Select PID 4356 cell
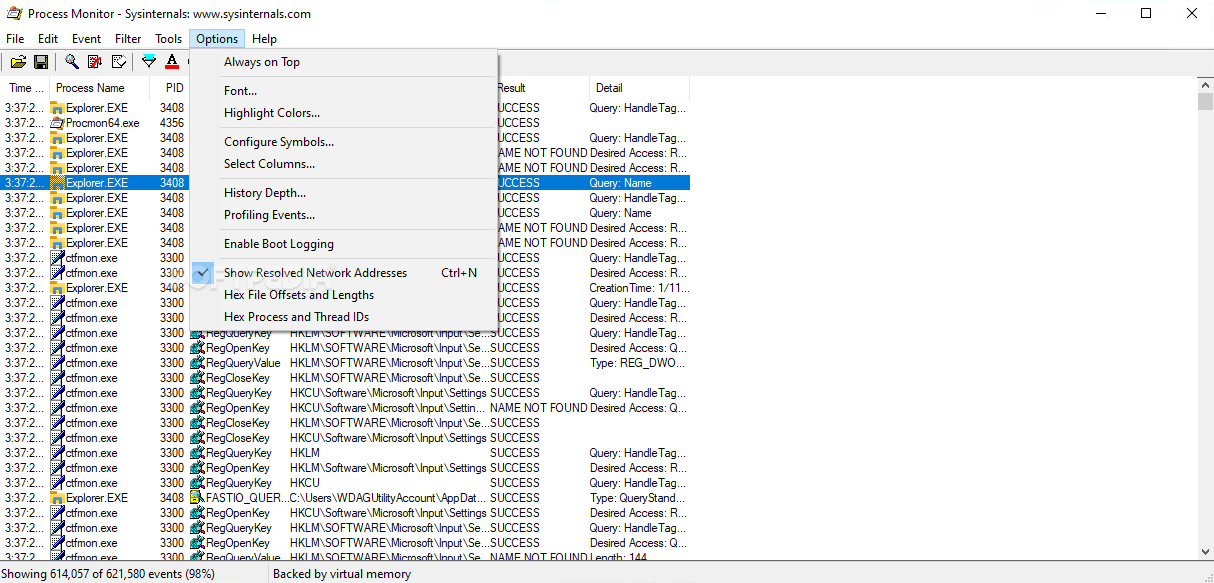This screenshot has height=583, width=1214. [x=172, y=123]
